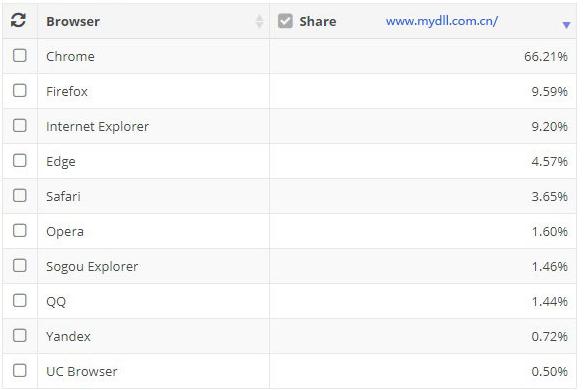Click the blue sort-descending arrow in Share column
Image resolution: width=584 pixels, height=390 pixels.
click(x=566, y=25)
